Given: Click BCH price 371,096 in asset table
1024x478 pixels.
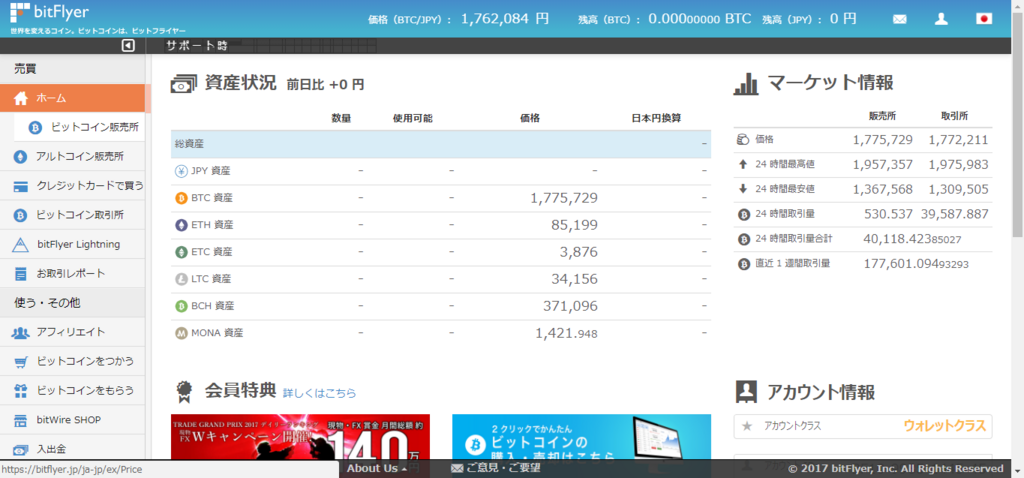Looking at the screenshot, I should pyautogui.click(x=570, y=306).
